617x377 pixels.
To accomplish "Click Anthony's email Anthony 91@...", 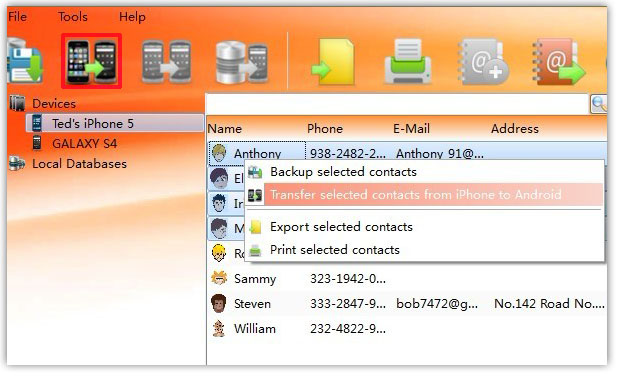I will click(x=440, y=153).
